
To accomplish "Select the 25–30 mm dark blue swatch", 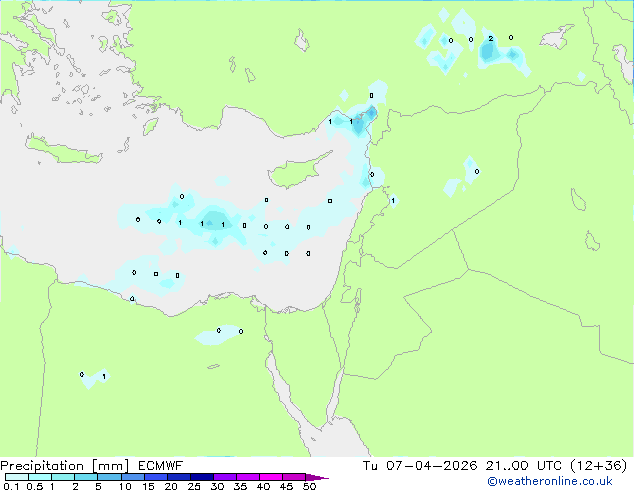I will [202, 477].
